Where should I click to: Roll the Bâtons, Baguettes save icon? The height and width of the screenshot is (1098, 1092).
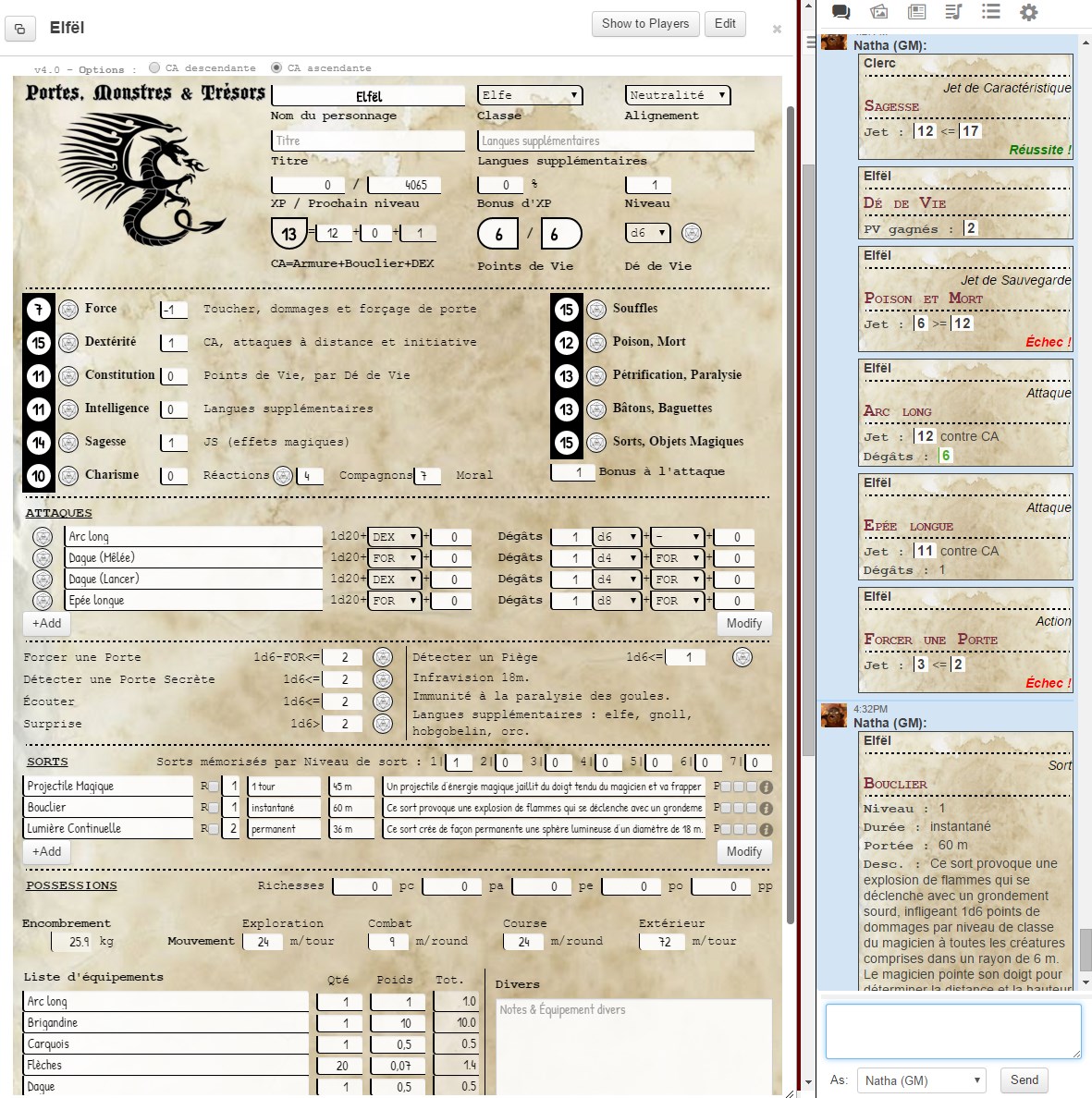point(596,409)
